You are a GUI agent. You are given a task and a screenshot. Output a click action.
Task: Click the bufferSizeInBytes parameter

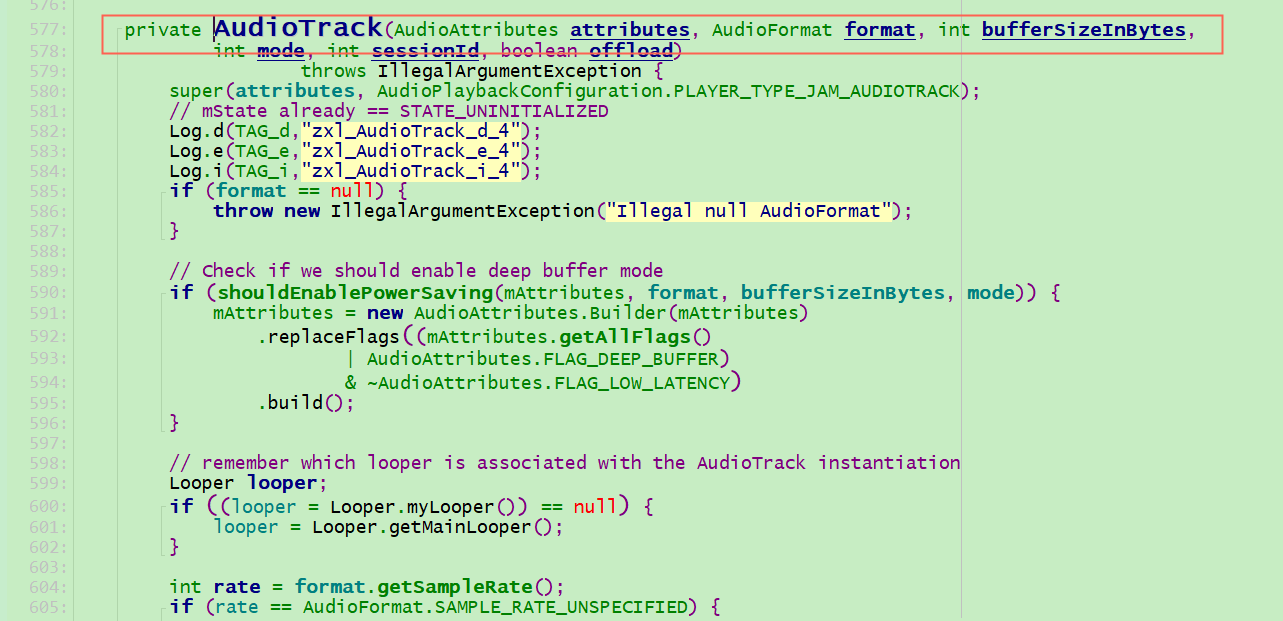[1083, 30]
